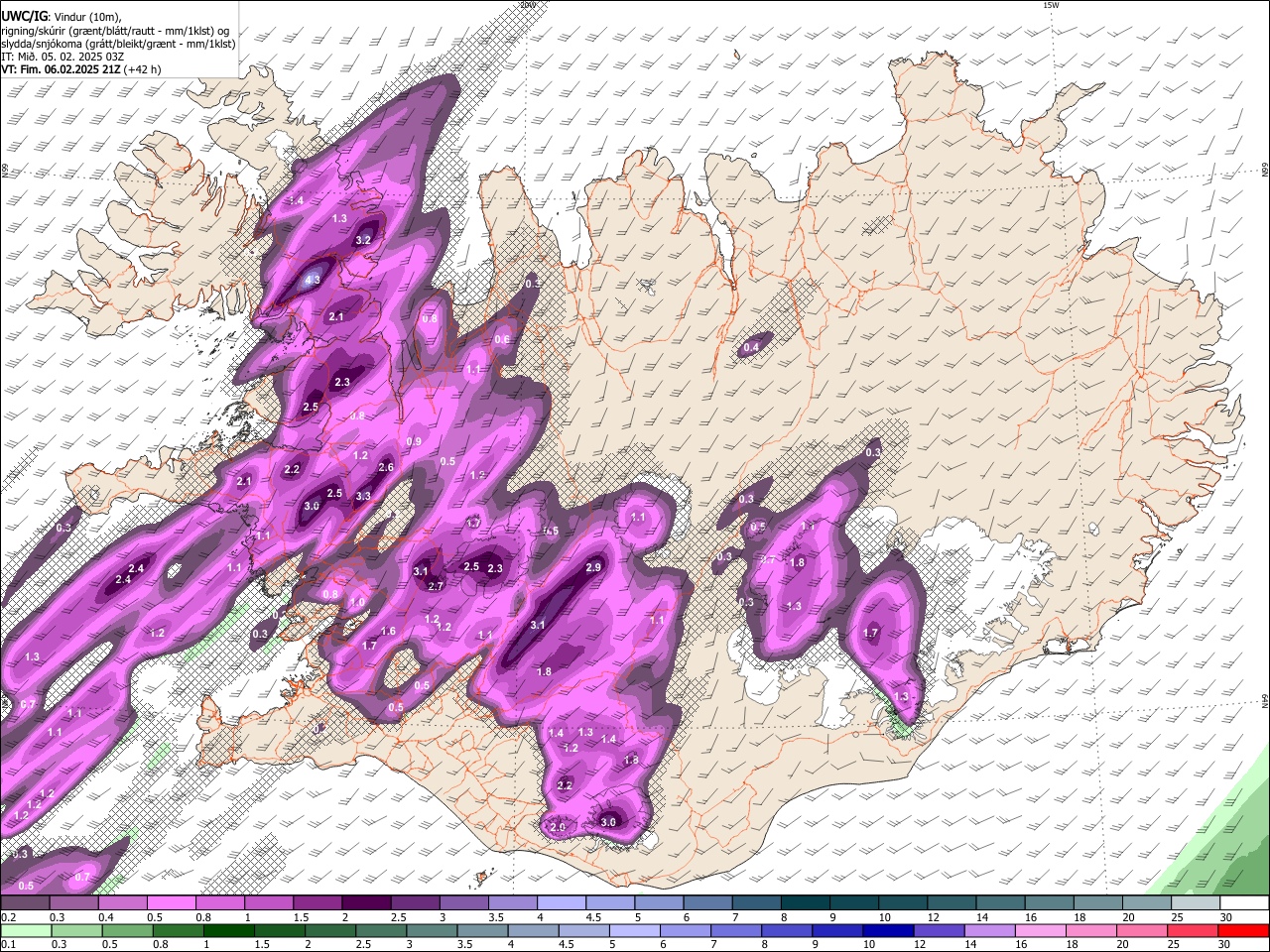
Task: Select the dark purple top-row swatch between 1.5 and 2
Action: [317, 902]
